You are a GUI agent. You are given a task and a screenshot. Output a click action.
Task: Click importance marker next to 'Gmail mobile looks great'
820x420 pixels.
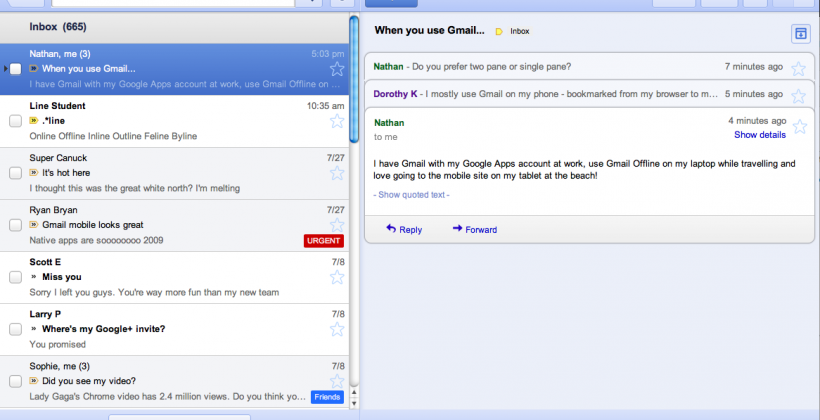pos(34,225)
